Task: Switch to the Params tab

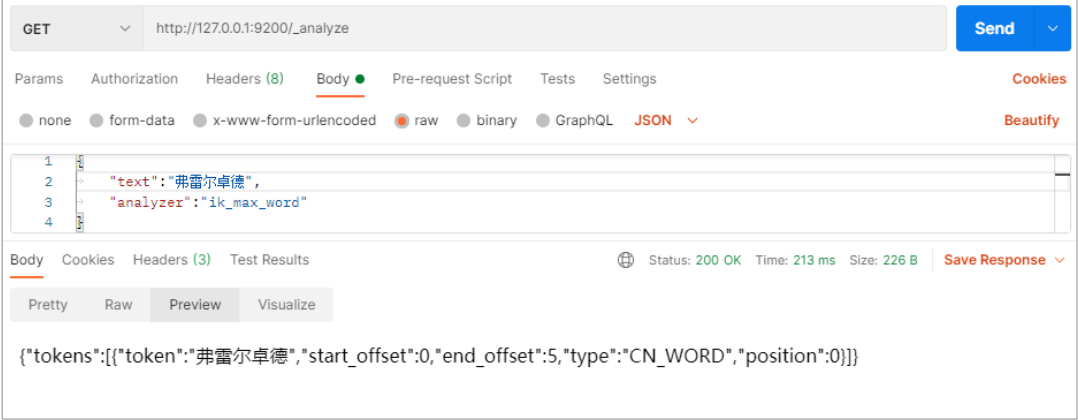Action: [39, 79]
